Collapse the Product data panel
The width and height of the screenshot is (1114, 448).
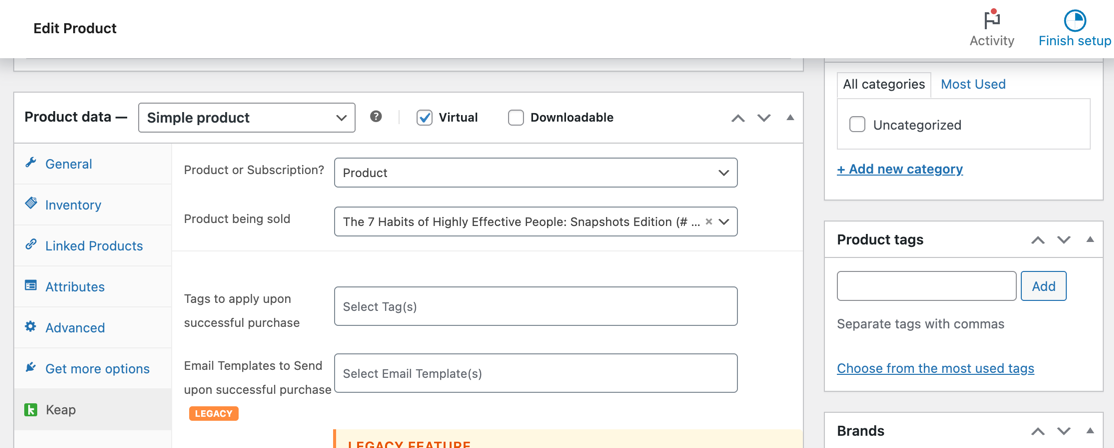coord(790,118)
